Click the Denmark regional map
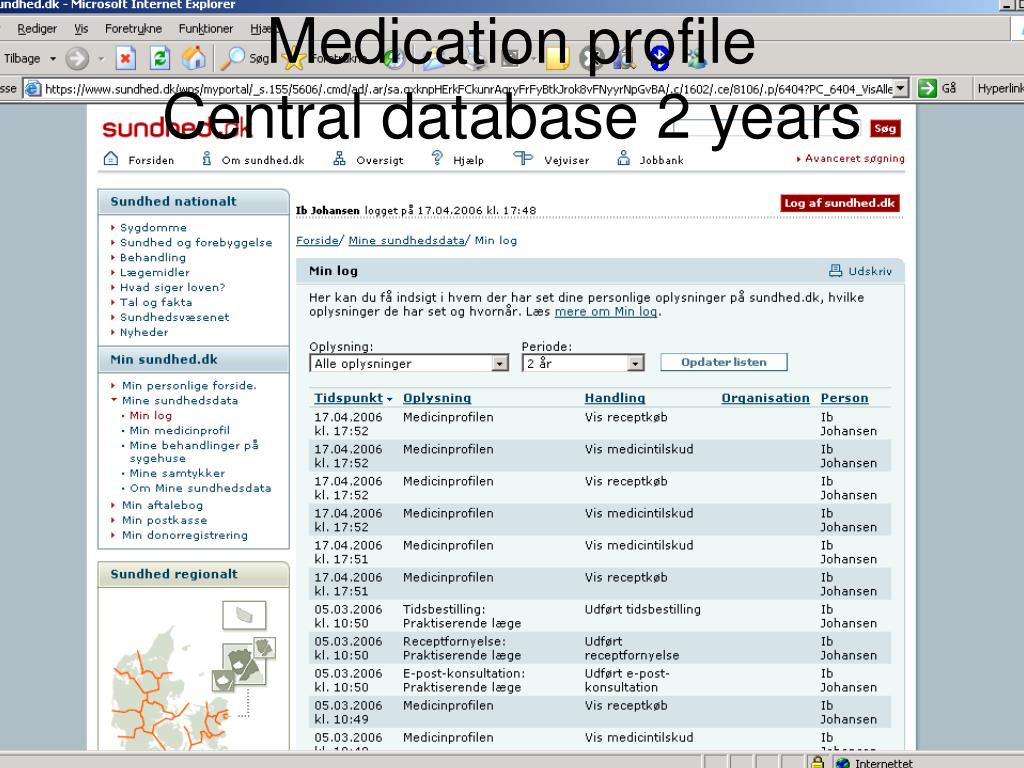Viewport: 1024px width, 768px height. [x=171, y=690]
